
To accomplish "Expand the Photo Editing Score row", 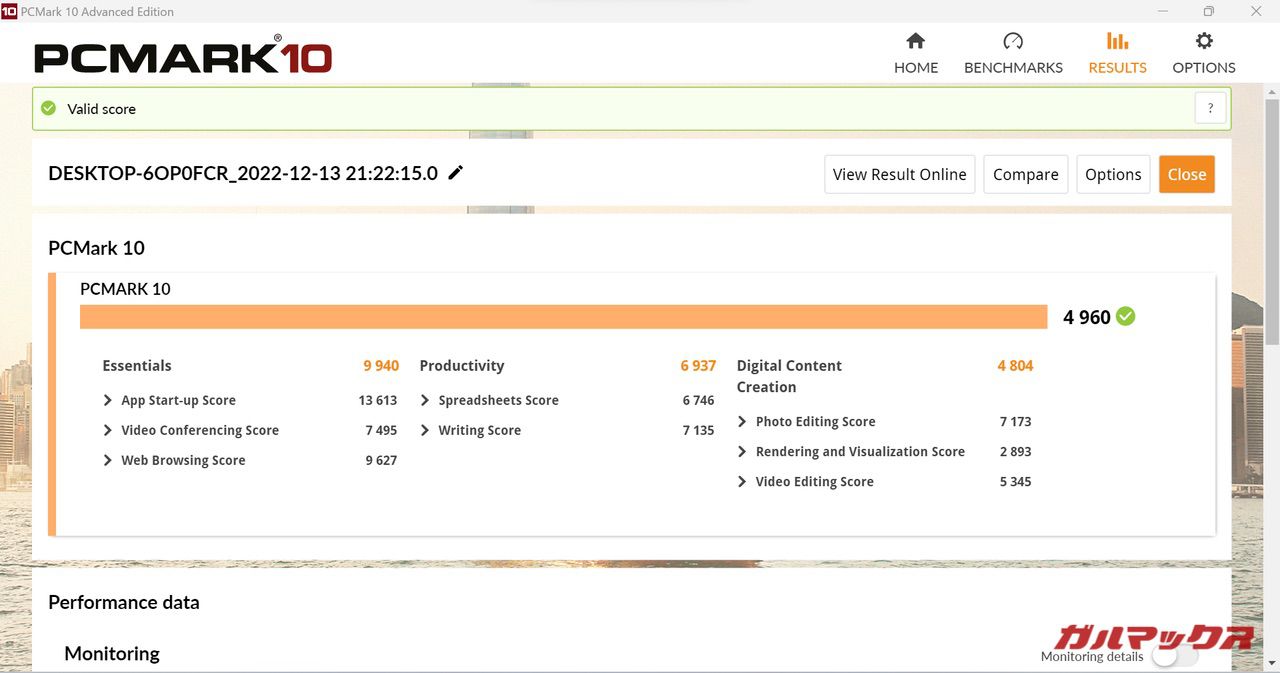I will click(x=742, y=422).
